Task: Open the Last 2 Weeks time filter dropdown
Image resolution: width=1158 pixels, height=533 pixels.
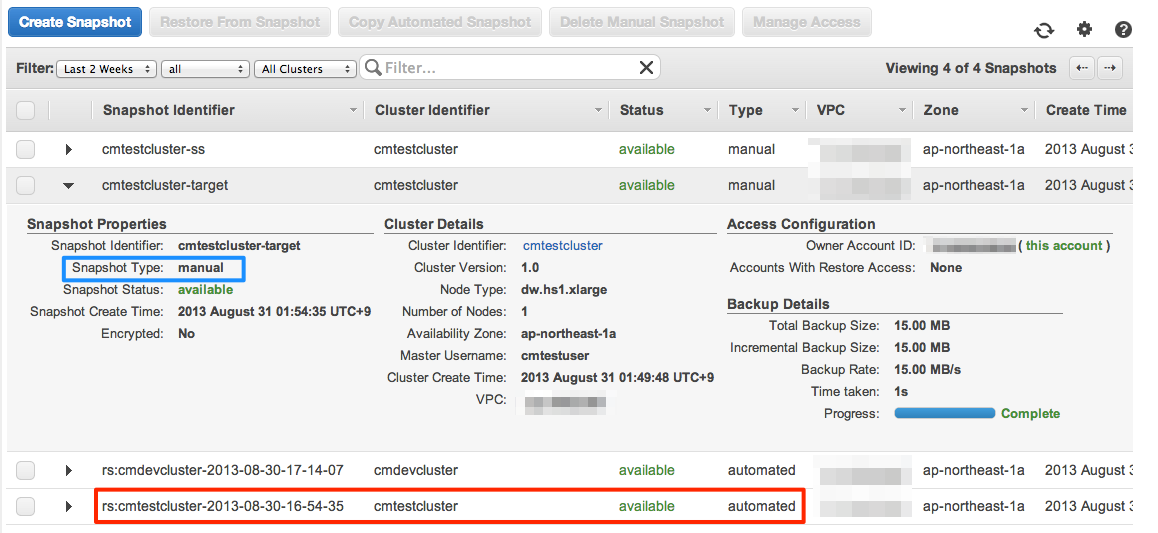Action: point(106,69)
